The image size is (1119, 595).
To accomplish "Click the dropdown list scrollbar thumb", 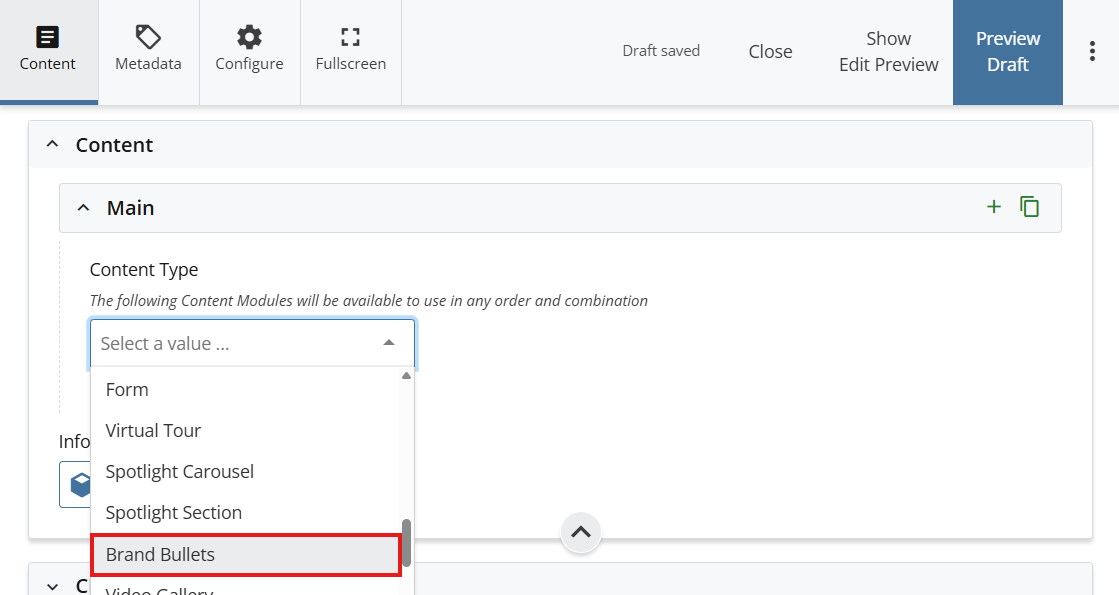I will [406, 541].
